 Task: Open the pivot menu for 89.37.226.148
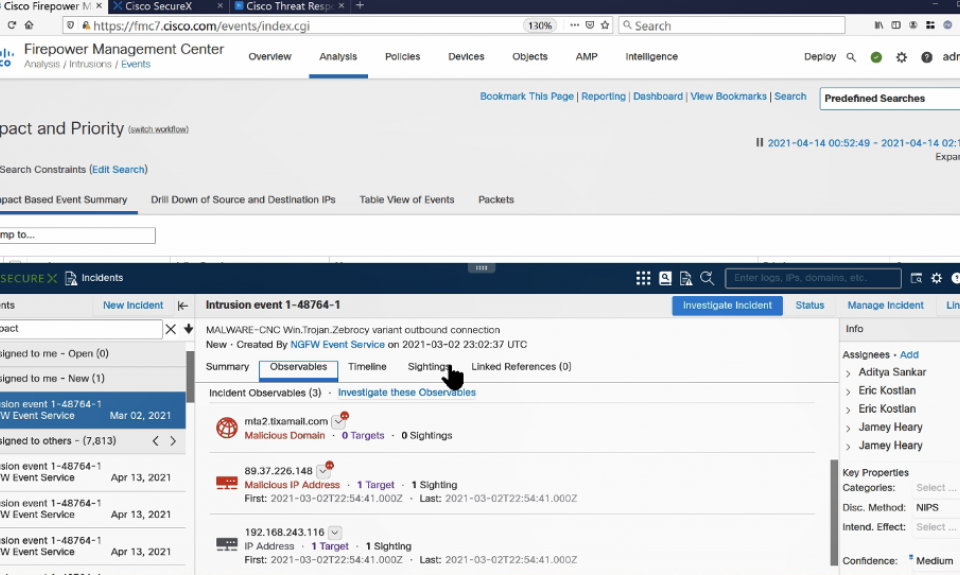tap(323, 471)
